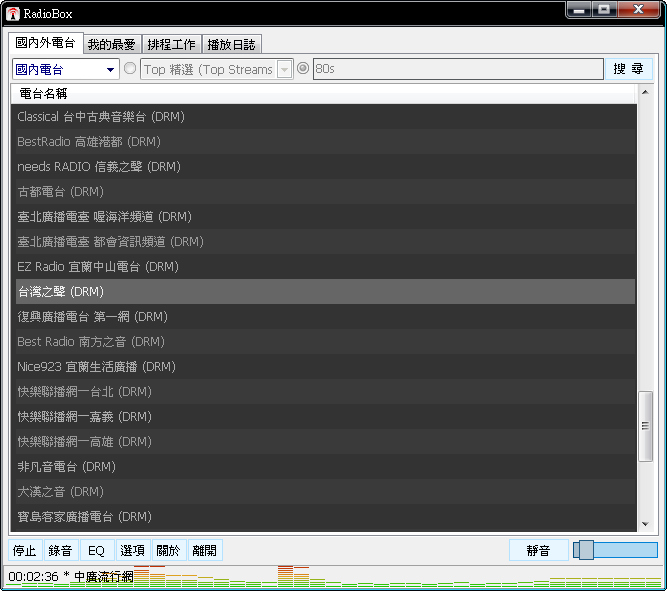Click the scrollbar up arrow

click(645, 92)
